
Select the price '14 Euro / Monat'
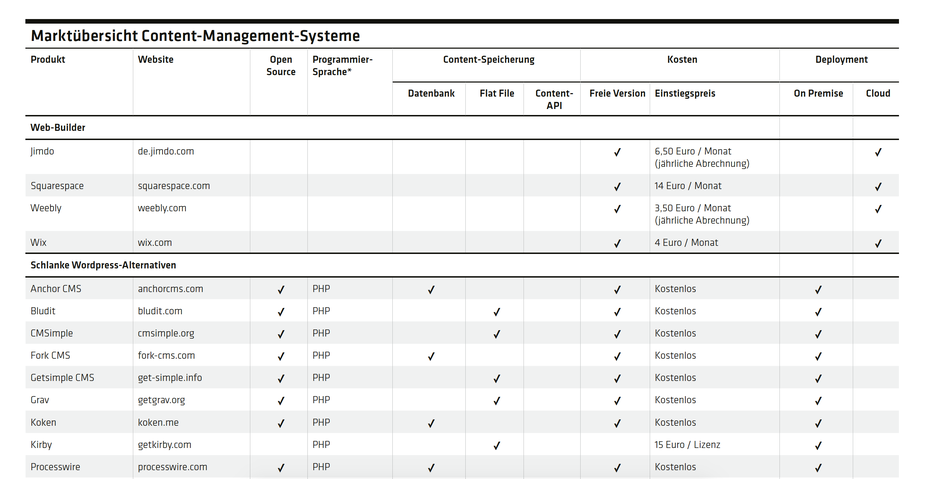[x=688, y=186]
